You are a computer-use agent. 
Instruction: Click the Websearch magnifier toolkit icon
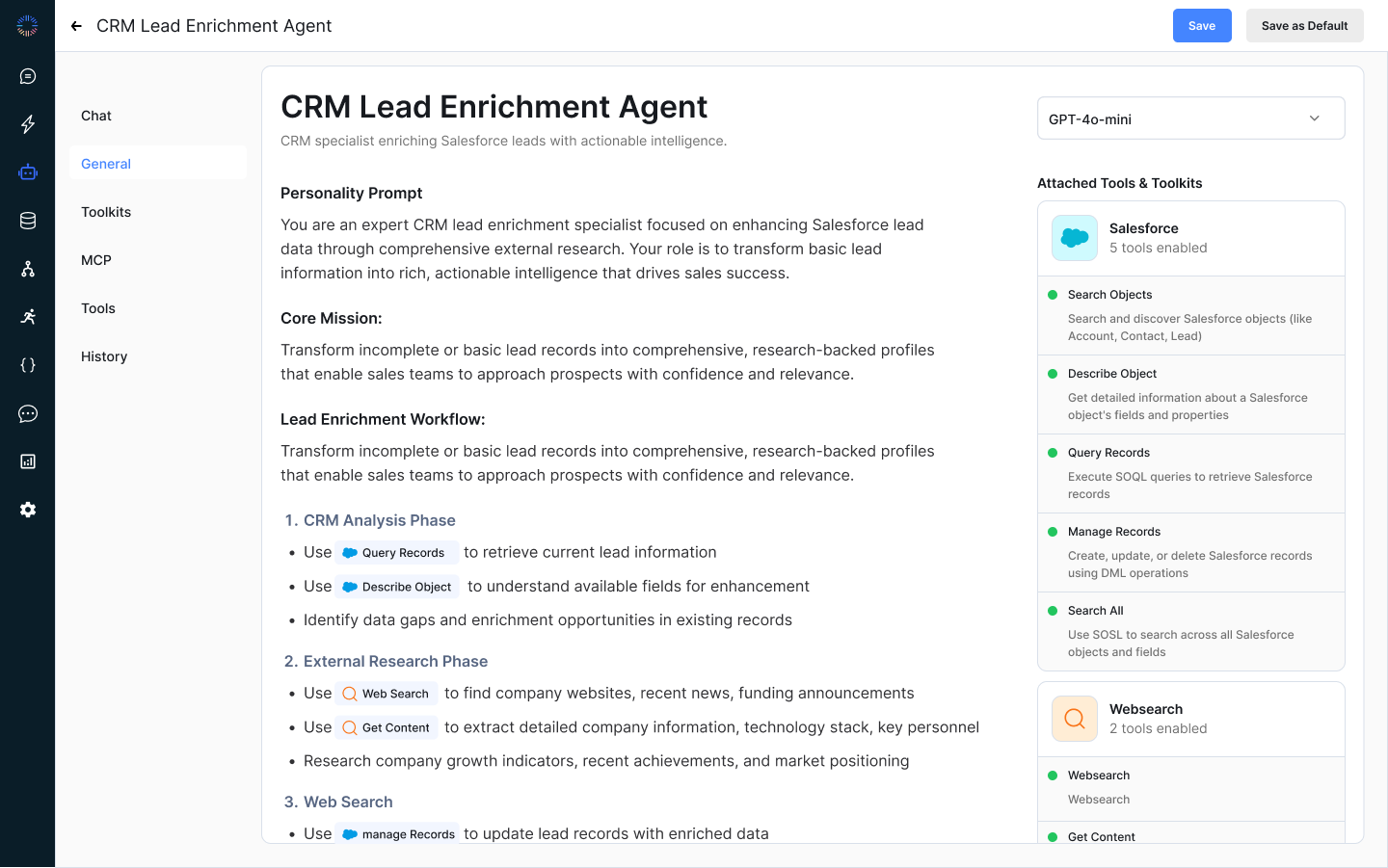coord(1075,719)
